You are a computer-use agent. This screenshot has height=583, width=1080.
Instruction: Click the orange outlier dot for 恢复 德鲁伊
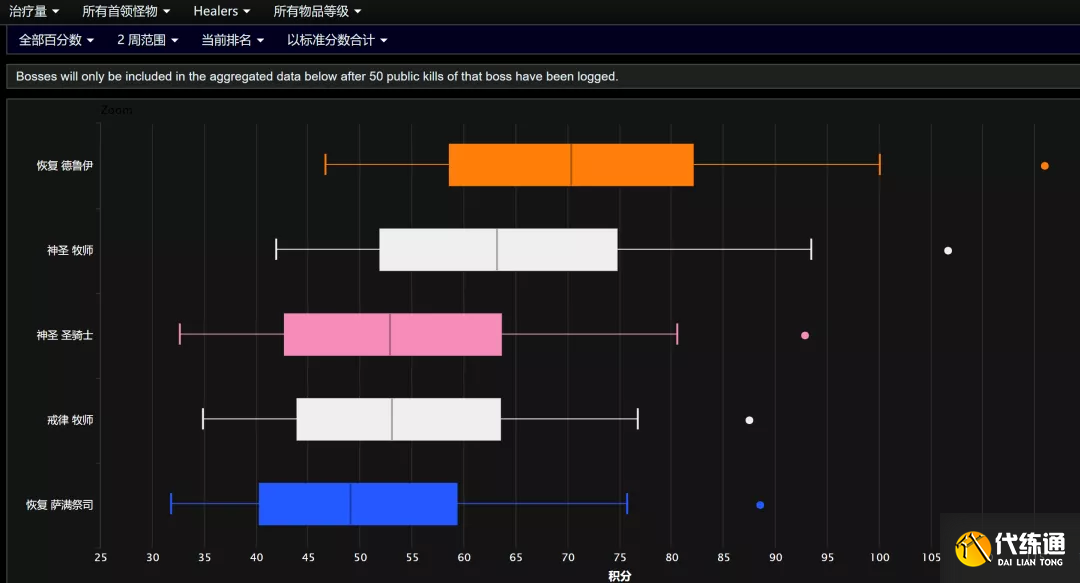[1045, 165]
